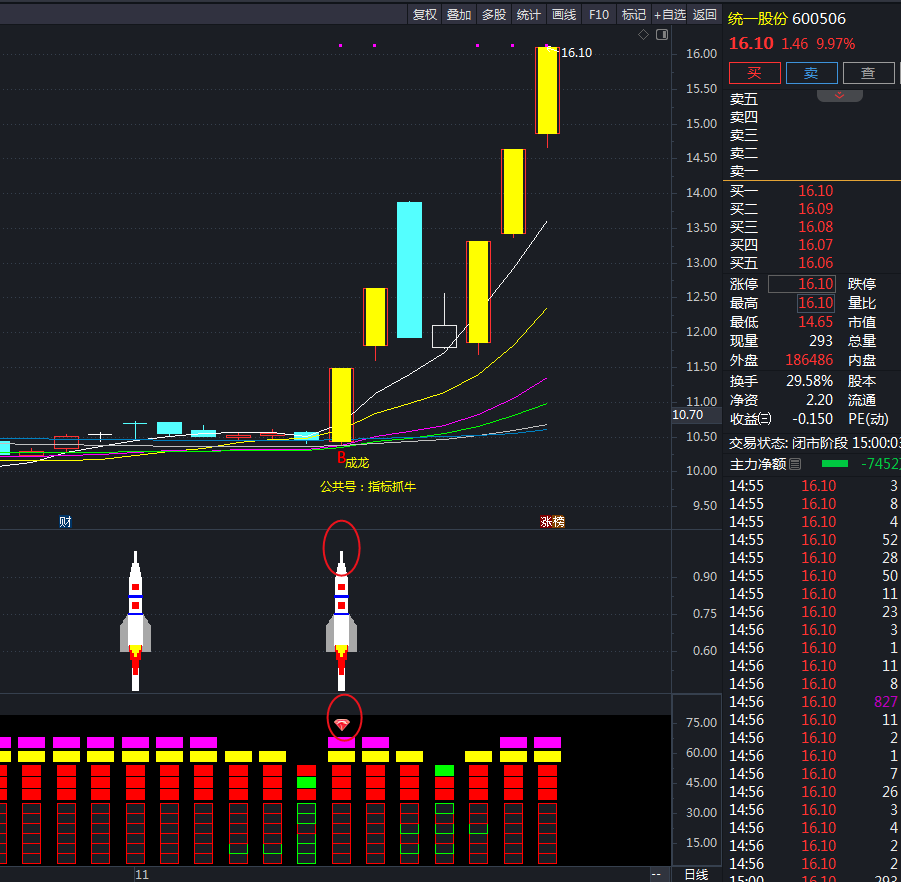Click the 收益(三) value -0.150

point(813,419)
